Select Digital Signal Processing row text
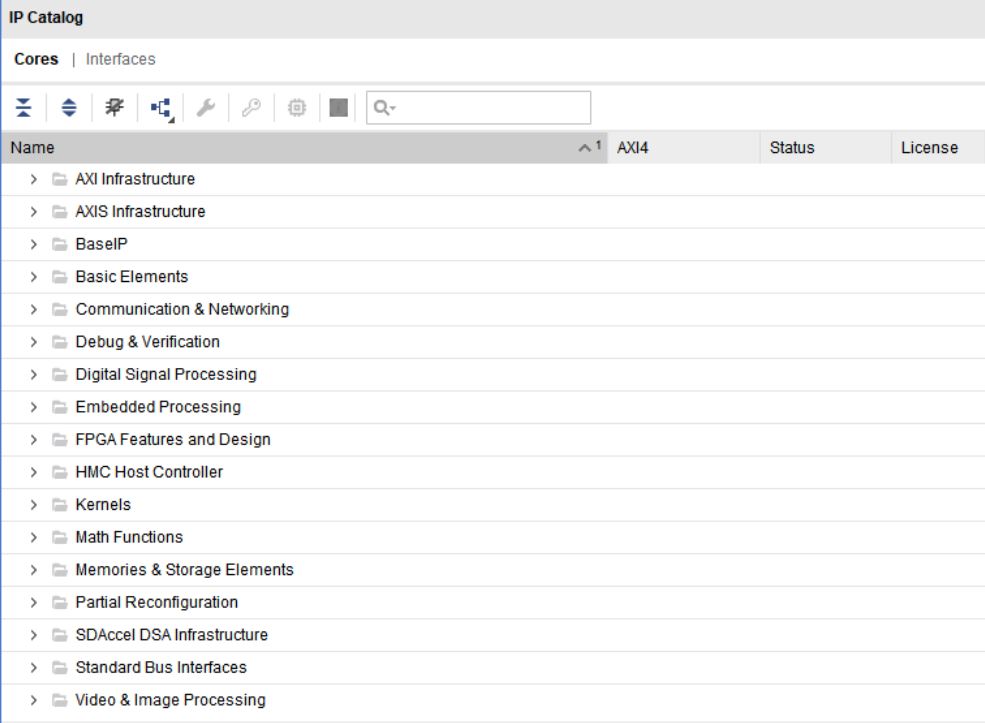Image resolution: width=985 pixels, height=723 pixels. [x=166, y=374]
